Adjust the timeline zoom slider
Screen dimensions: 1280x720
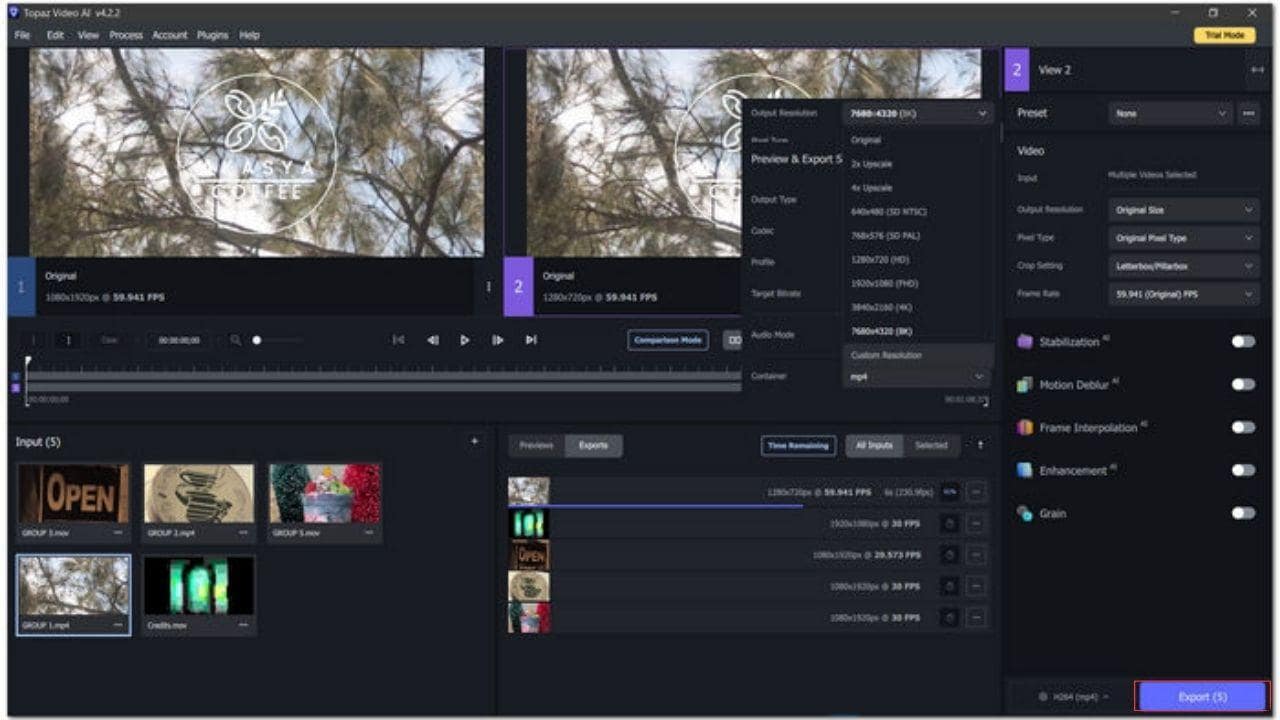point(275,340)
